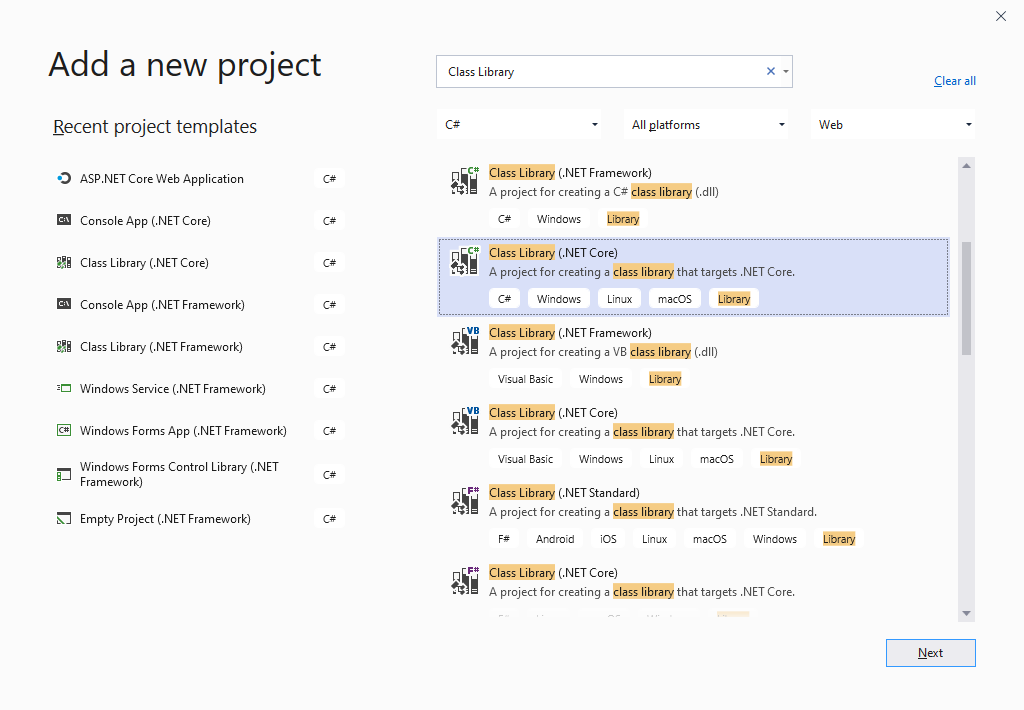Screen dimensions: 1024x710
Task: Click the VB Class Library (.NET Core) result icon
Action: [465, 421]
